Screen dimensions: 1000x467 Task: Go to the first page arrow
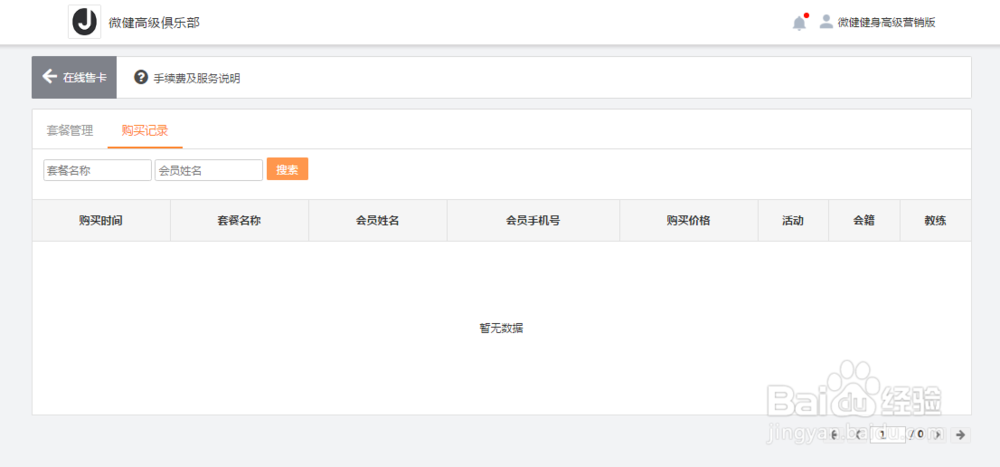pyautogui.click(x=834, y=435)
